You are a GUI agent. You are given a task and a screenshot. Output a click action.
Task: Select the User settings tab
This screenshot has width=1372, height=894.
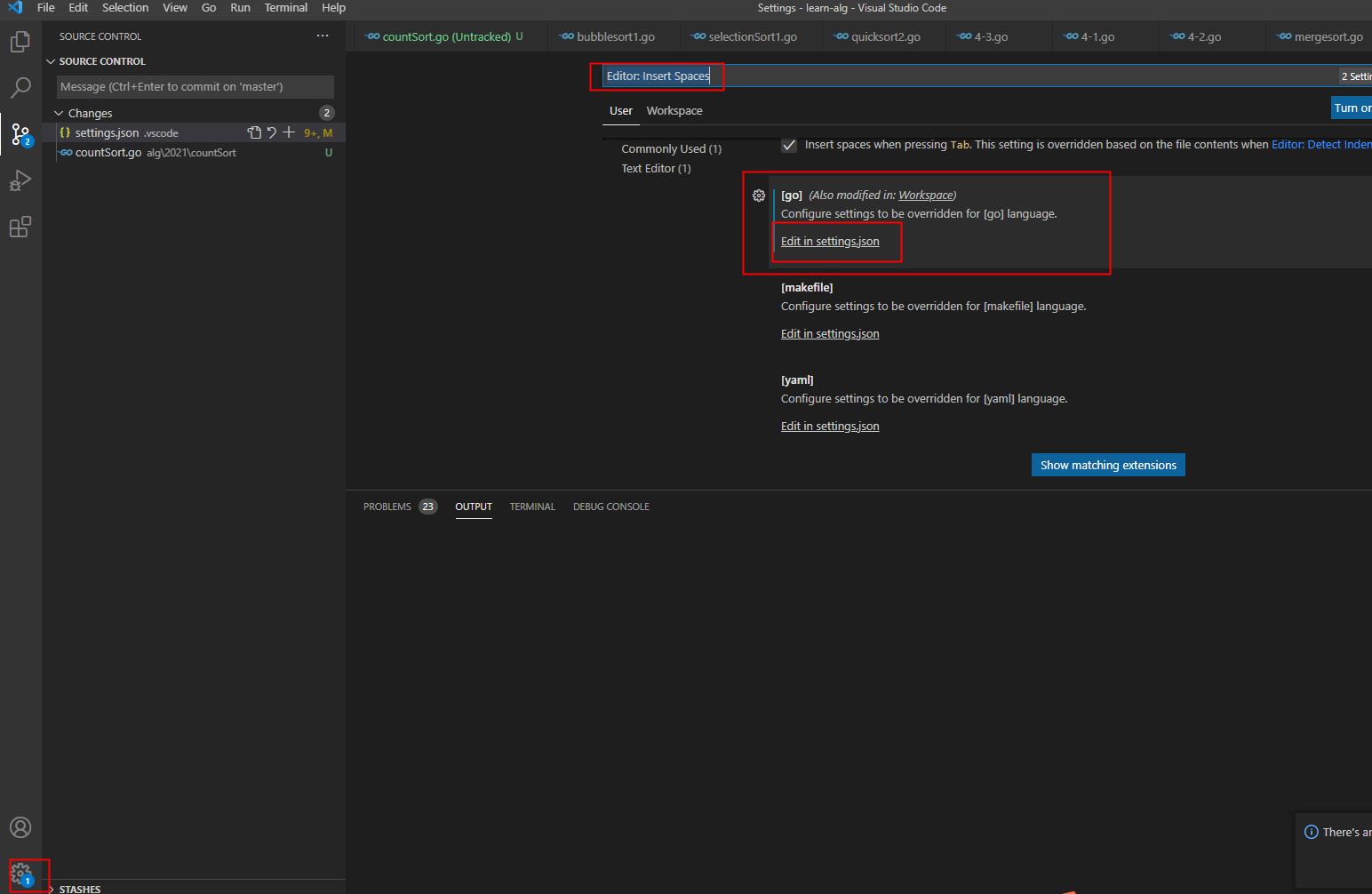pyautogui.click(x=621, y=111)
